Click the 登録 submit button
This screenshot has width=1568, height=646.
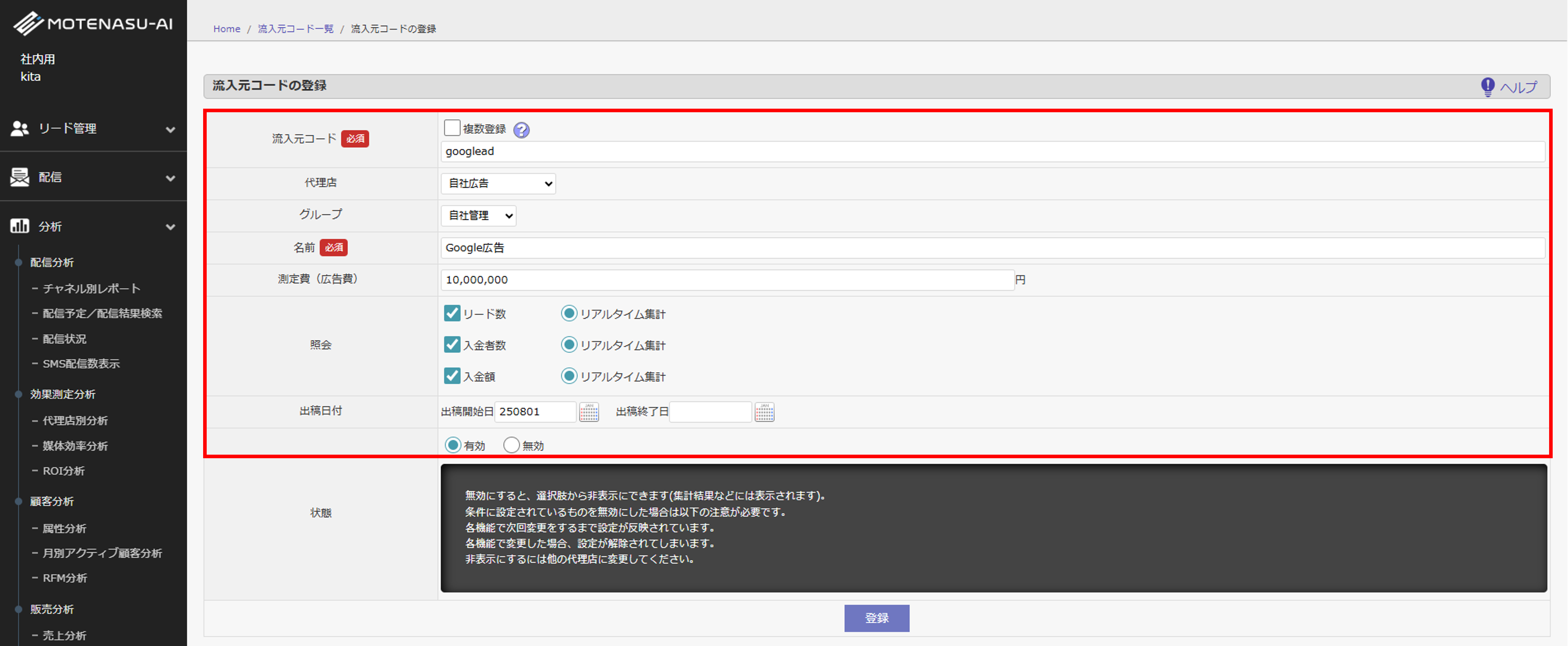click(x=877, y=618)
